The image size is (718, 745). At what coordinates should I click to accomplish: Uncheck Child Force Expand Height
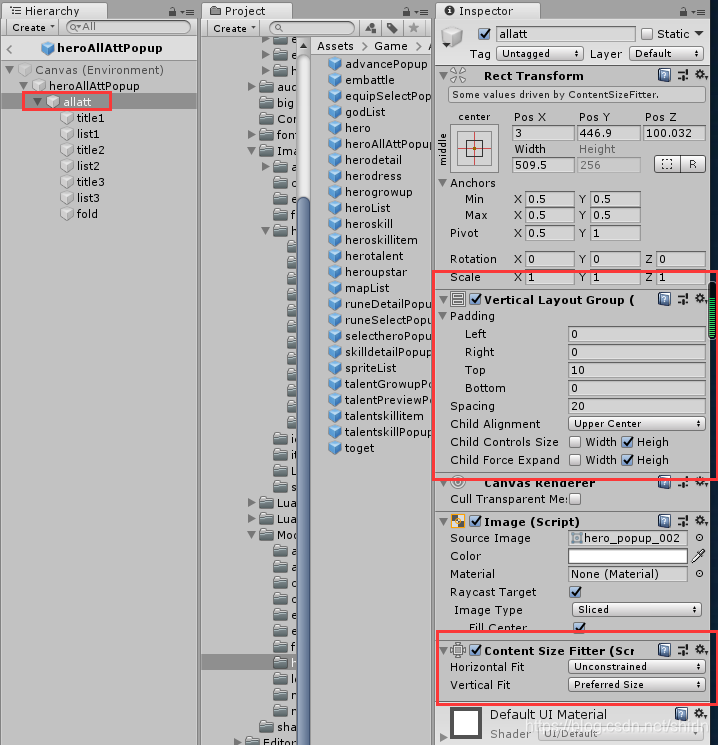(627, 460)
